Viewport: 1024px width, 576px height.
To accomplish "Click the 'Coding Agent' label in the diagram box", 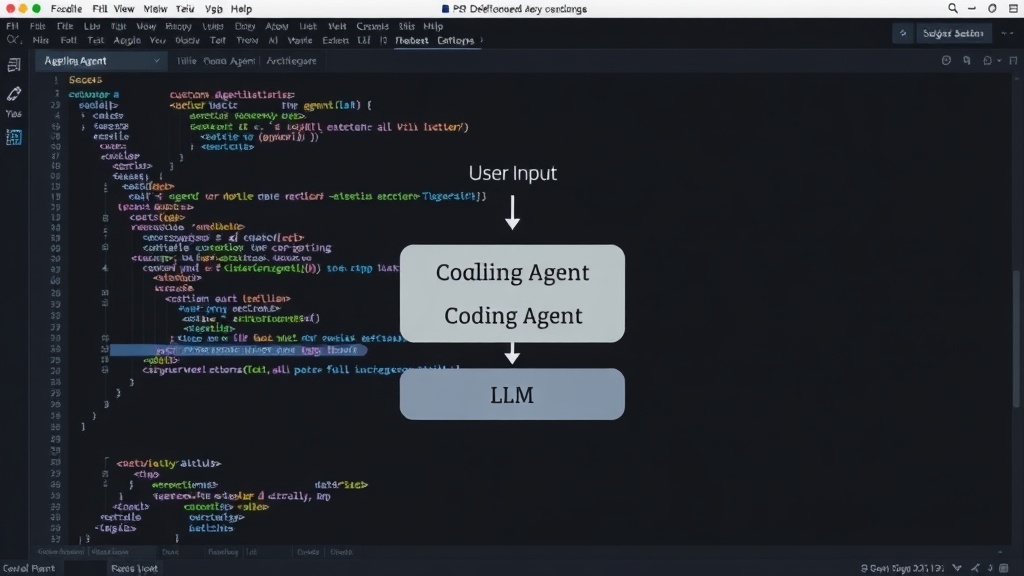I will pyautogui.click(x=513, y=315).
